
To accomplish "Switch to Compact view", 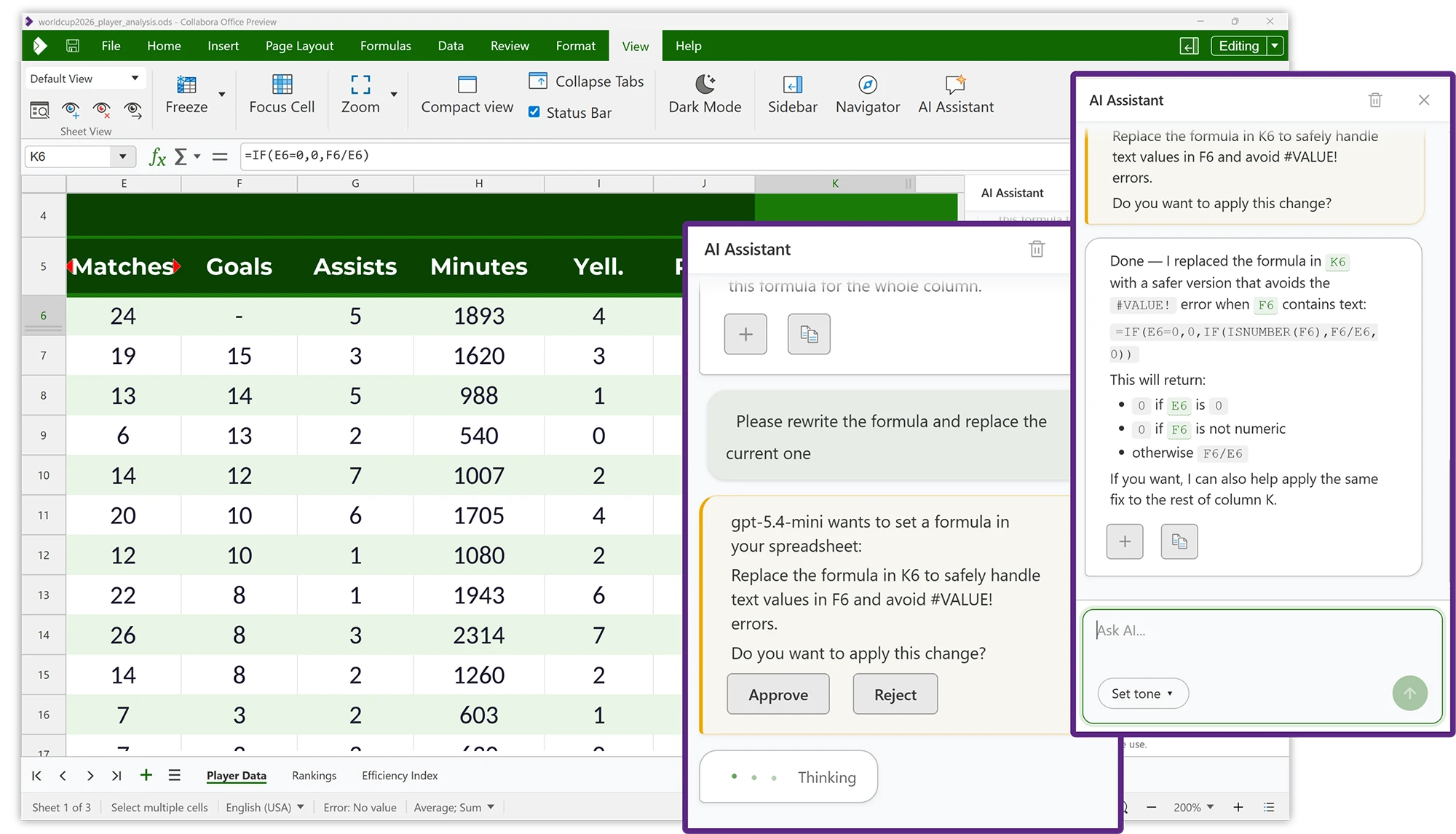I will (x=467, y=95).
